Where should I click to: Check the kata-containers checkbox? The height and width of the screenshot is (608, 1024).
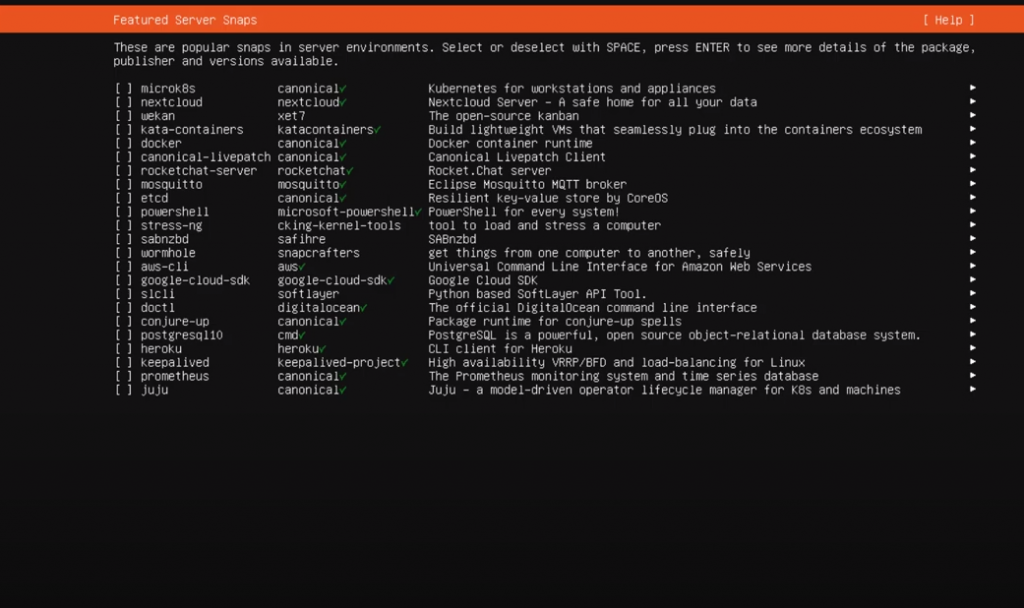coord(123,129)
